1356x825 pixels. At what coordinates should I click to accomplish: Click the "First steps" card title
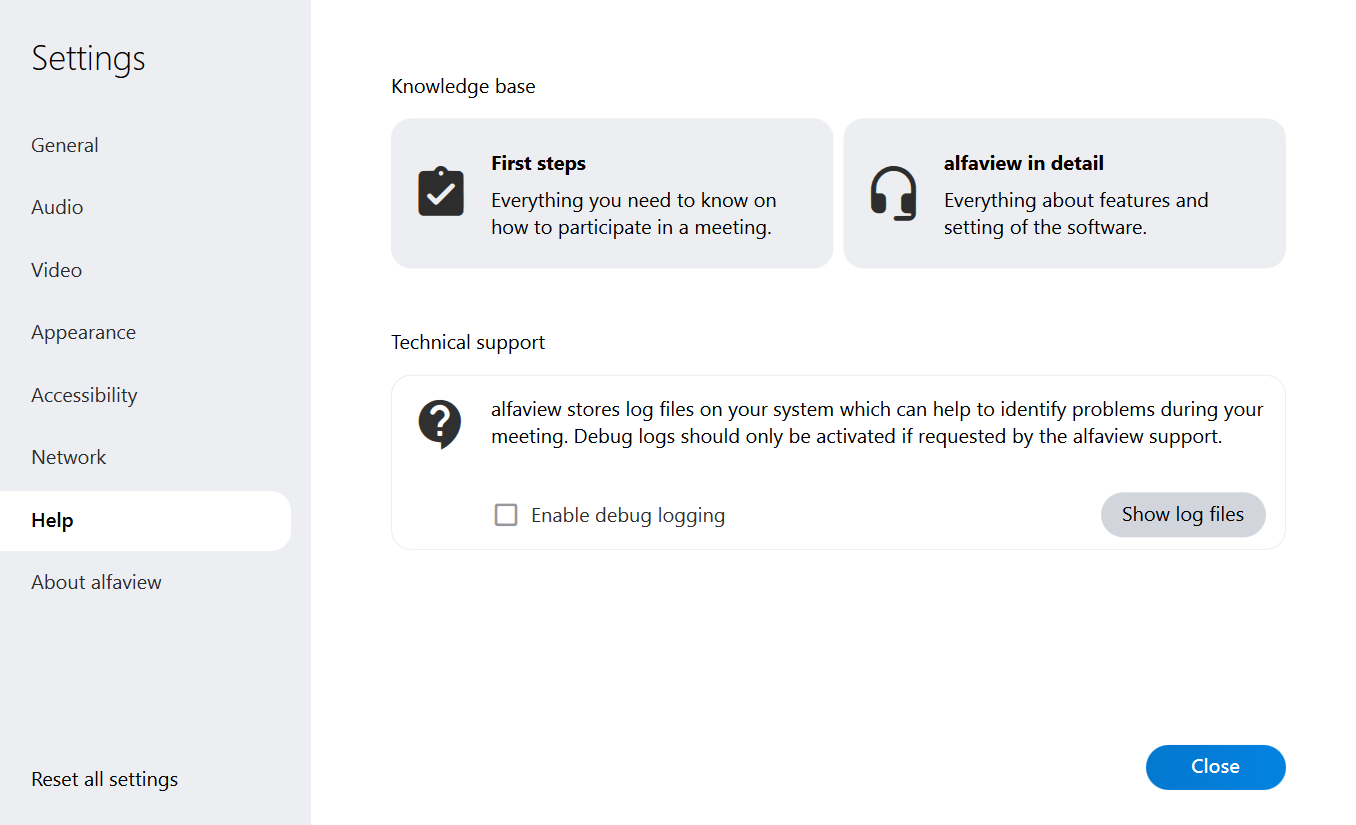[x=539, y=163]
